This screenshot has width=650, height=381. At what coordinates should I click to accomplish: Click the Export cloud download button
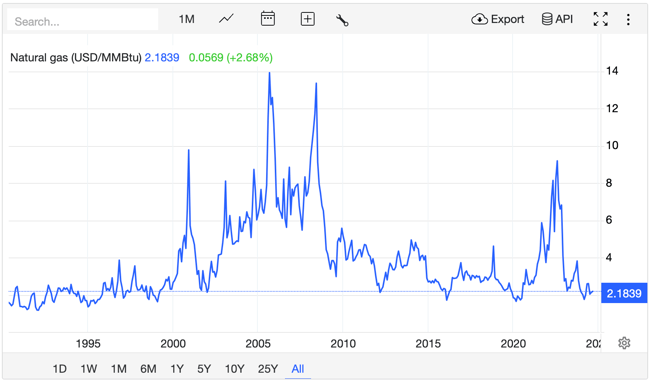coord(497,19)
